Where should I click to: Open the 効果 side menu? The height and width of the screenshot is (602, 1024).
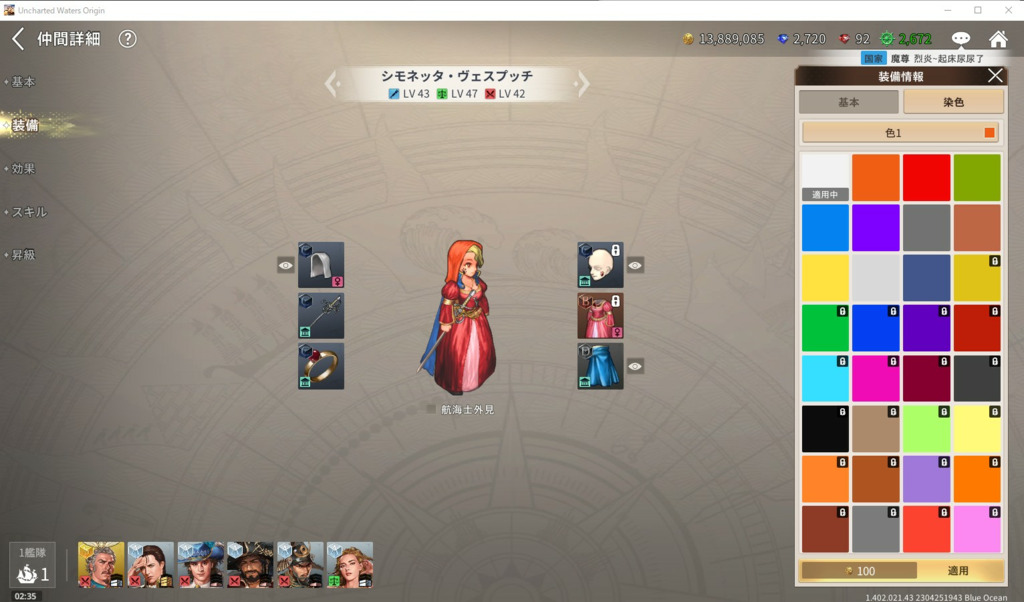[x=22, y=168]
